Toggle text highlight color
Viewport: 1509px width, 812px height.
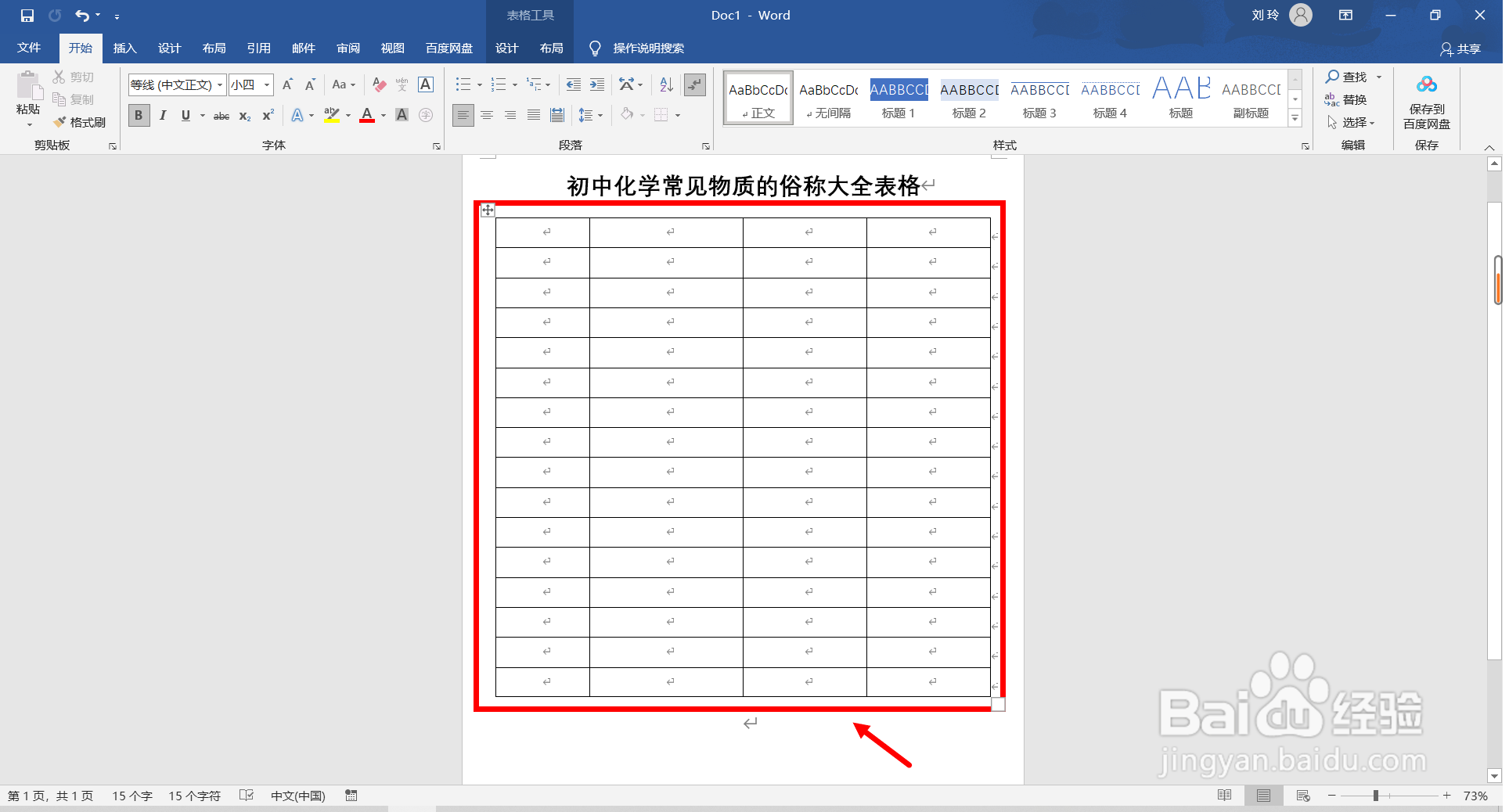click(x=331, y=115)
